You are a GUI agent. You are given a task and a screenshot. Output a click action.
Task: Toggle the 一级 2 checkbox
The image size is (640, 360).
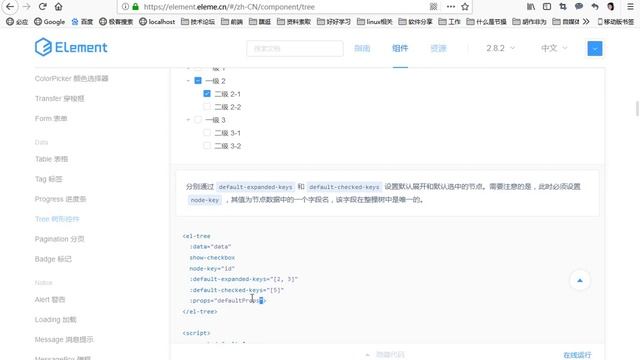click(198, 80)
